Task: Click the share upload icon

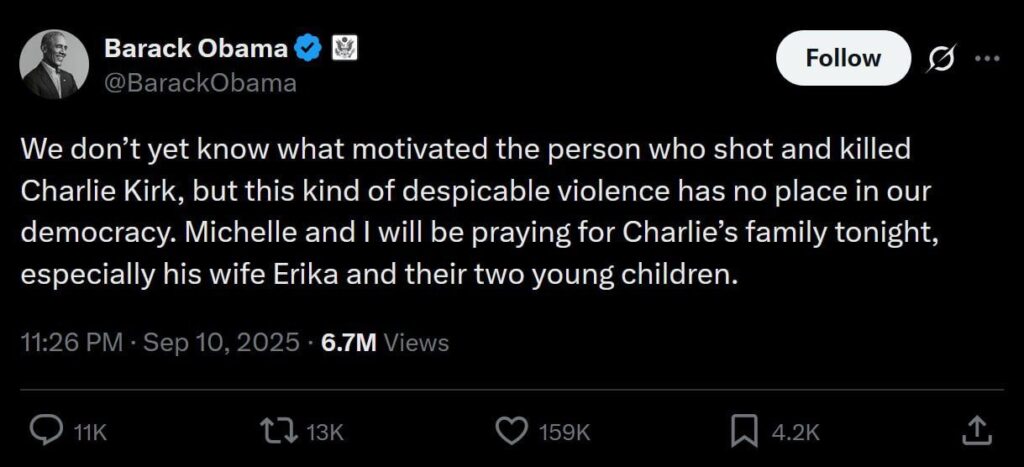Action: point(977,431)
